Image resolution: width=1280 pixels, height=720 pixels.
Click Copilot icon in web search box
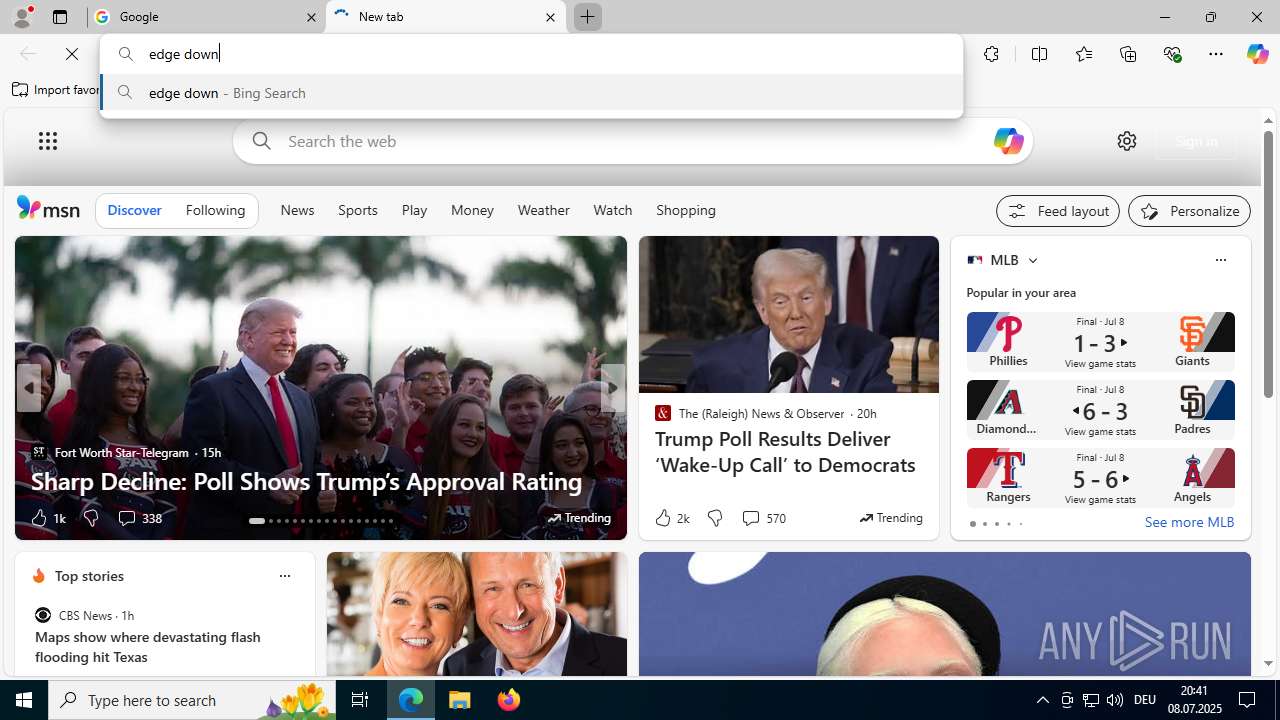[x=1007, y=141]
